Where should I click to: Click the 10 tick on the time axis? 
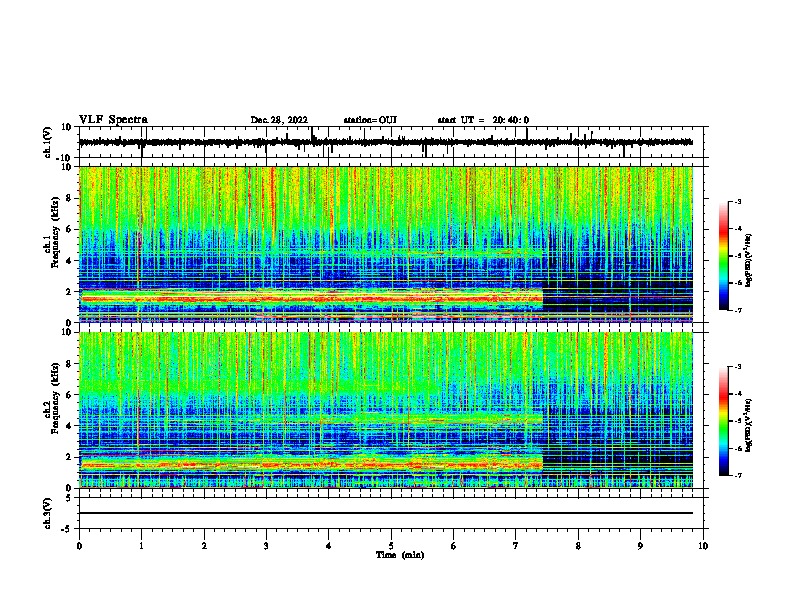point(703,546)
